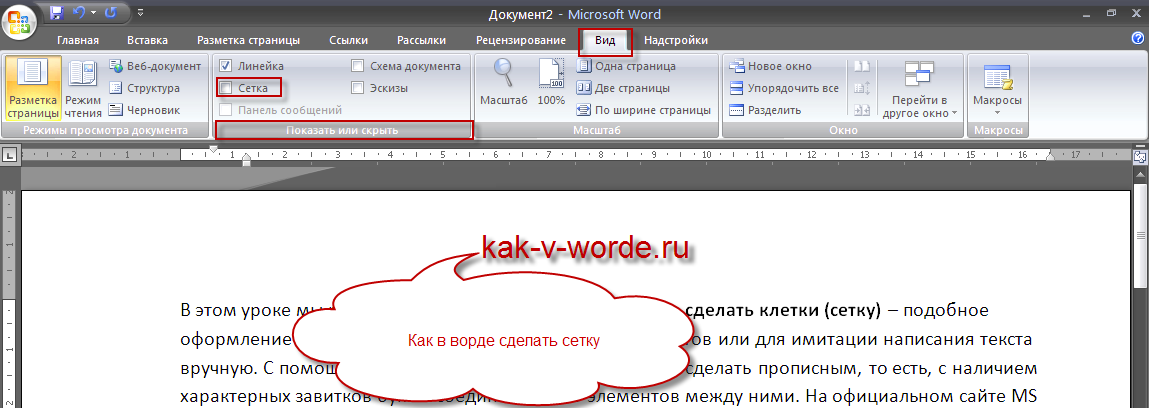Redo action in Quick Access toolbar
The height and width of the screenshot is (408, 1149).
click(x=111, y=12)
